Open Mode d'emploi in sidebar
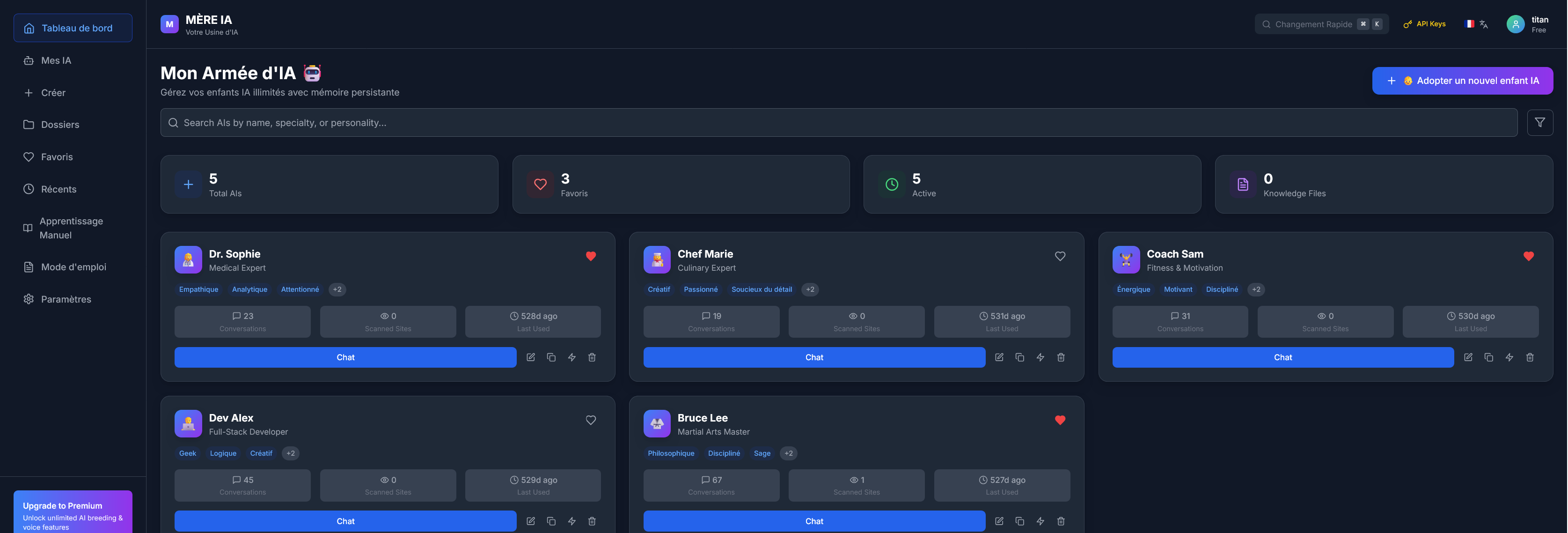This screenshot has width=1568, height=533. [x=73, y=267]
